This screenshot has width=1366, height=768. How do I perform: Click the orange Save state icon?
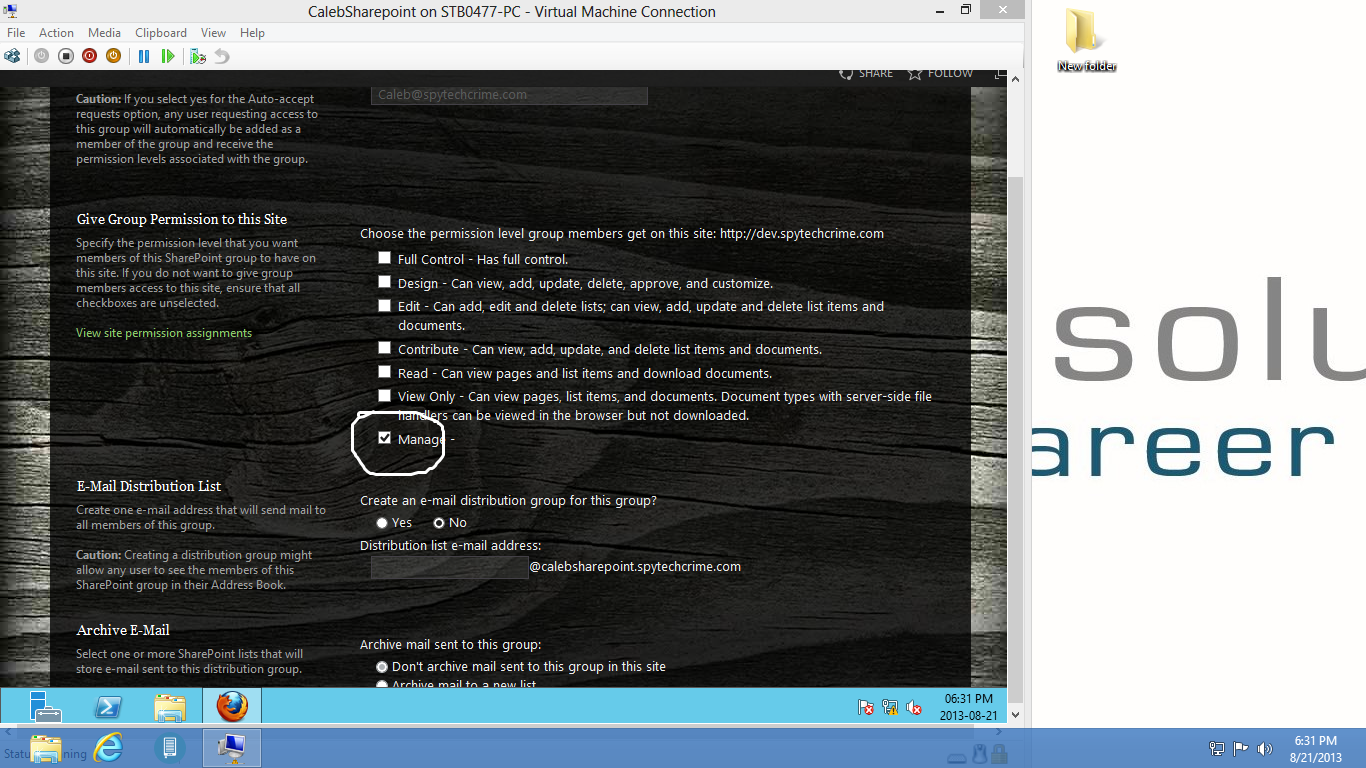(x=113, y=56)
